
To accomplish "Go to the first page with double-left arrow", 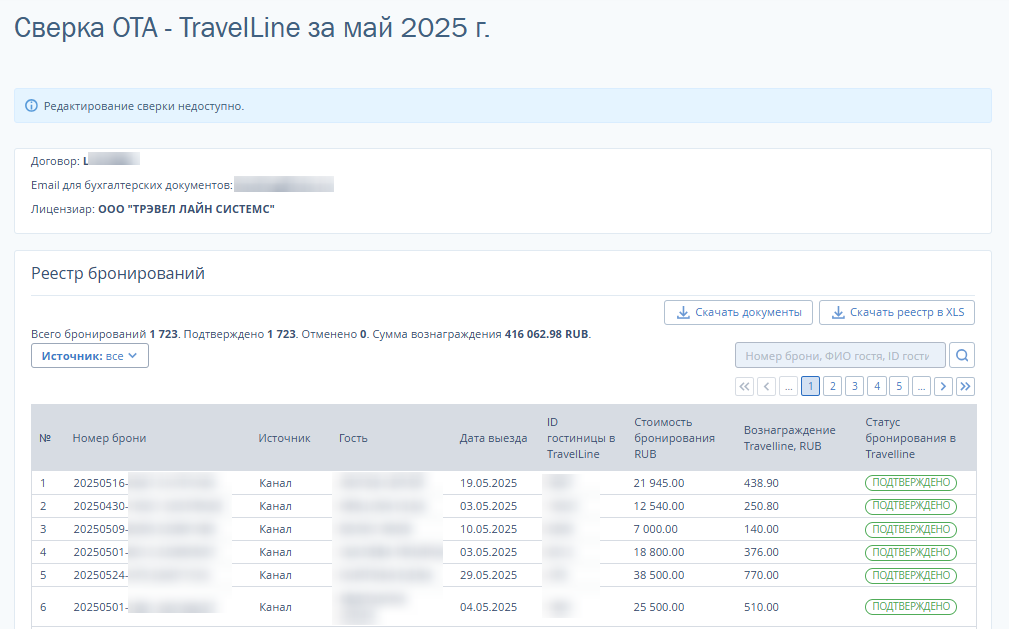I will (745, 386).
